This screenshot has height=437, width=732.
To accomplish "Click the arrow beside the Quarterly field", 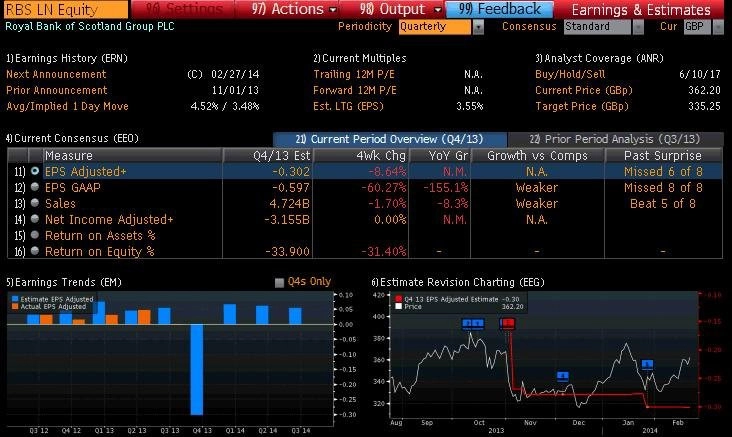I will (x=479, y=28).
